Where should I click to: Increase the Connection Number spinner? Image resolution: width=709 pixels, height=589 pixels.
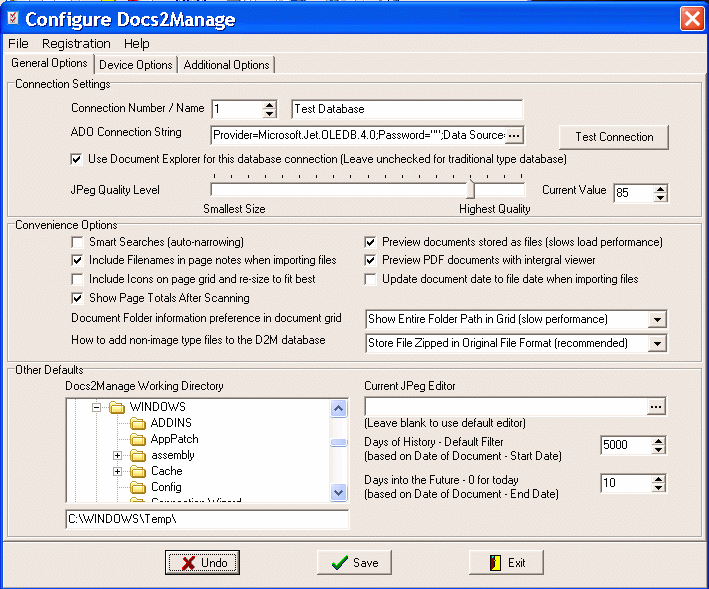269,105
